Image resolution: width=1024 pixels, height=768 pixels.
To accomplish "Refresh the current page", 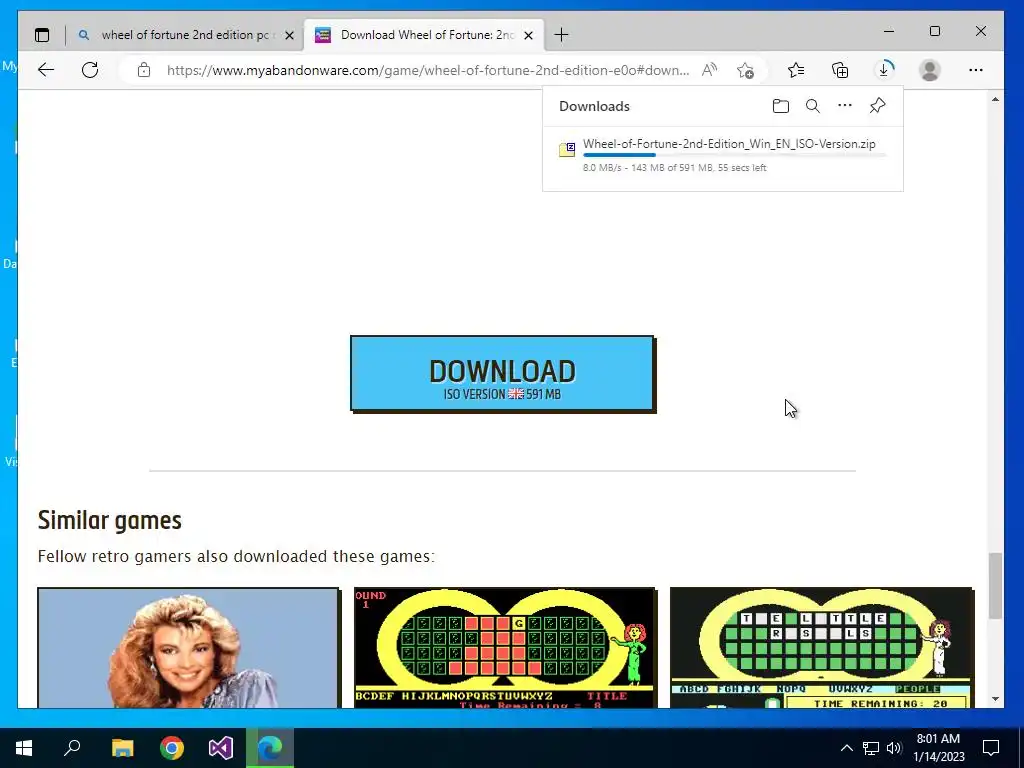I will [x=90, y=70].
